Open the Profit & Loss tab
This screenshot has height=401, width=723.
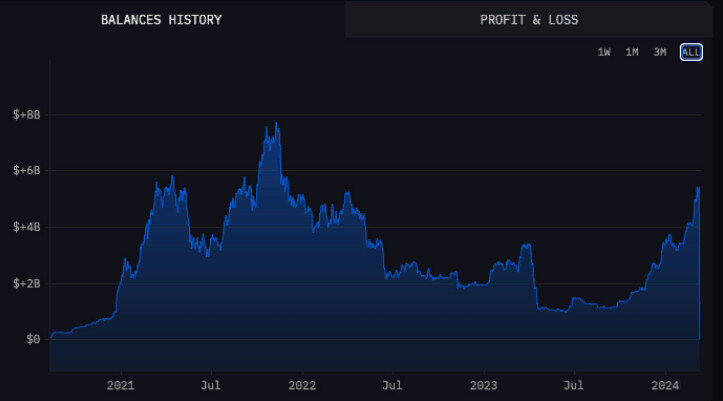(x=529, y=20)
